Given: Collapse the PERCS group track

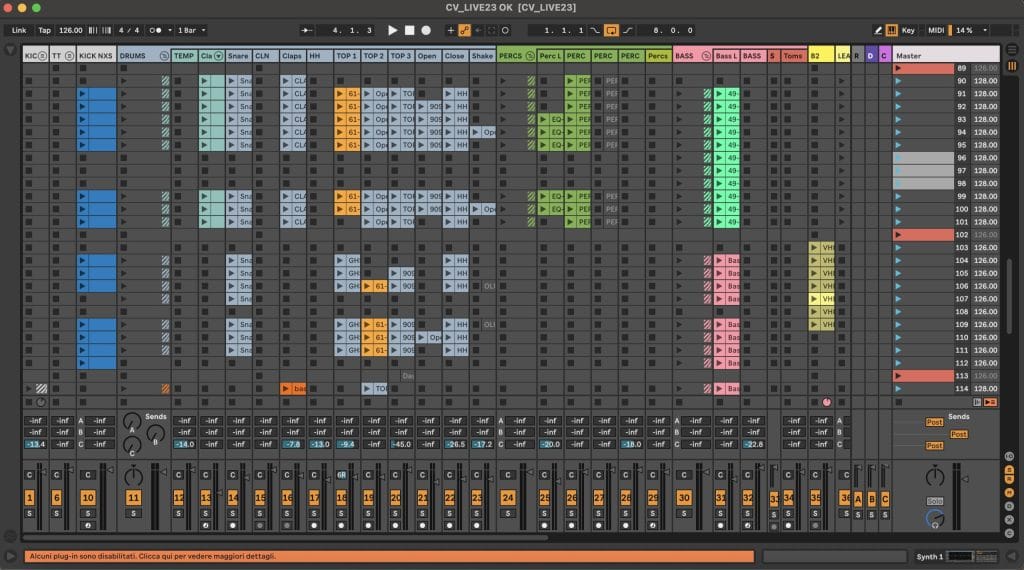Looking at the screenshot, I should tap(530, 56).
